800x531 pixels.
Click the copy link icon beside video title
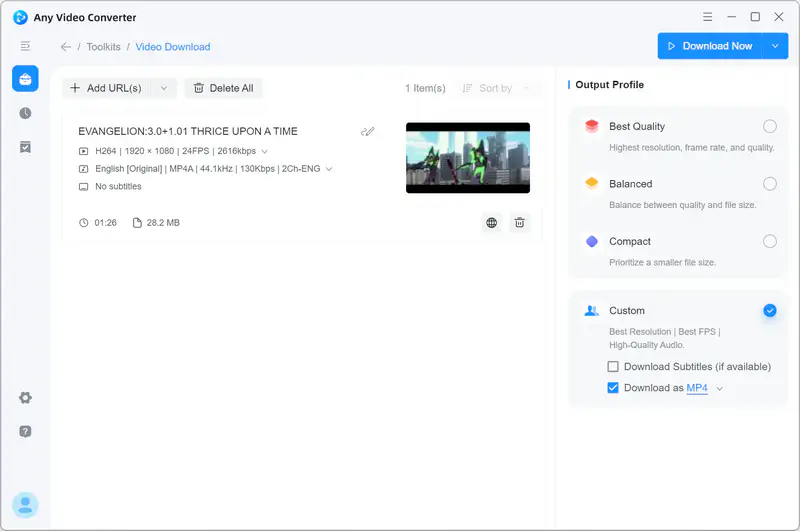tap(368, 131)
